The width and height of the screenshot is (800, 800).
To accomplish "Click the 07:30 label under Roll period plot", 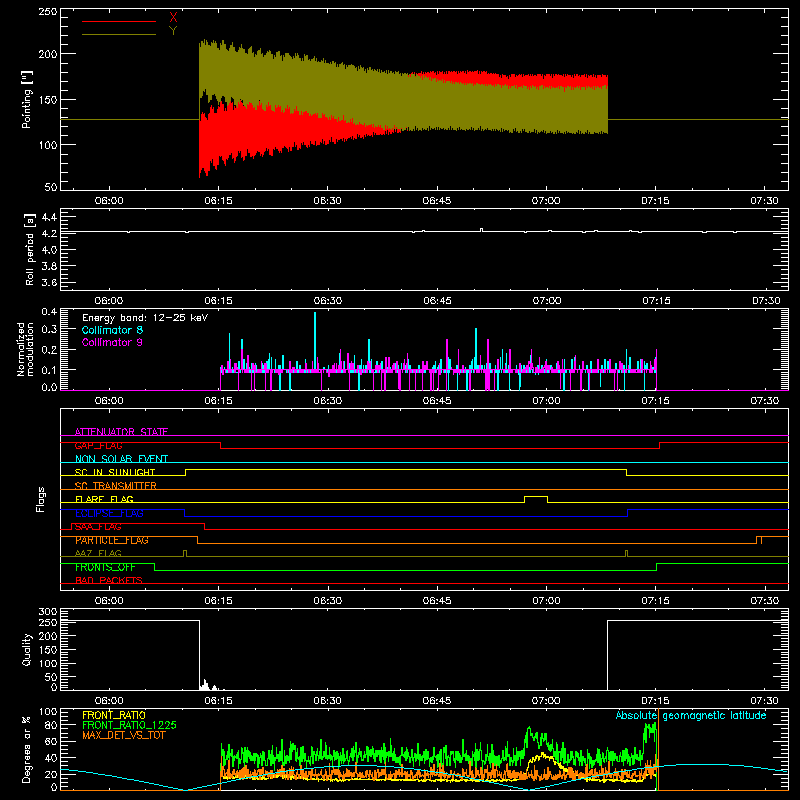I will [766, 301].
